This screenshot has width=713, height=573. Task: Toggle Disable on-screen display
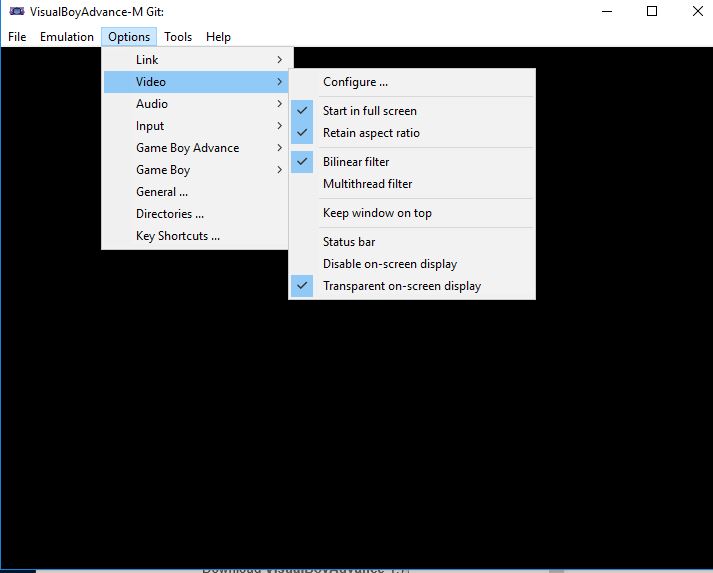pyautogui.click(x=412, y=264)
